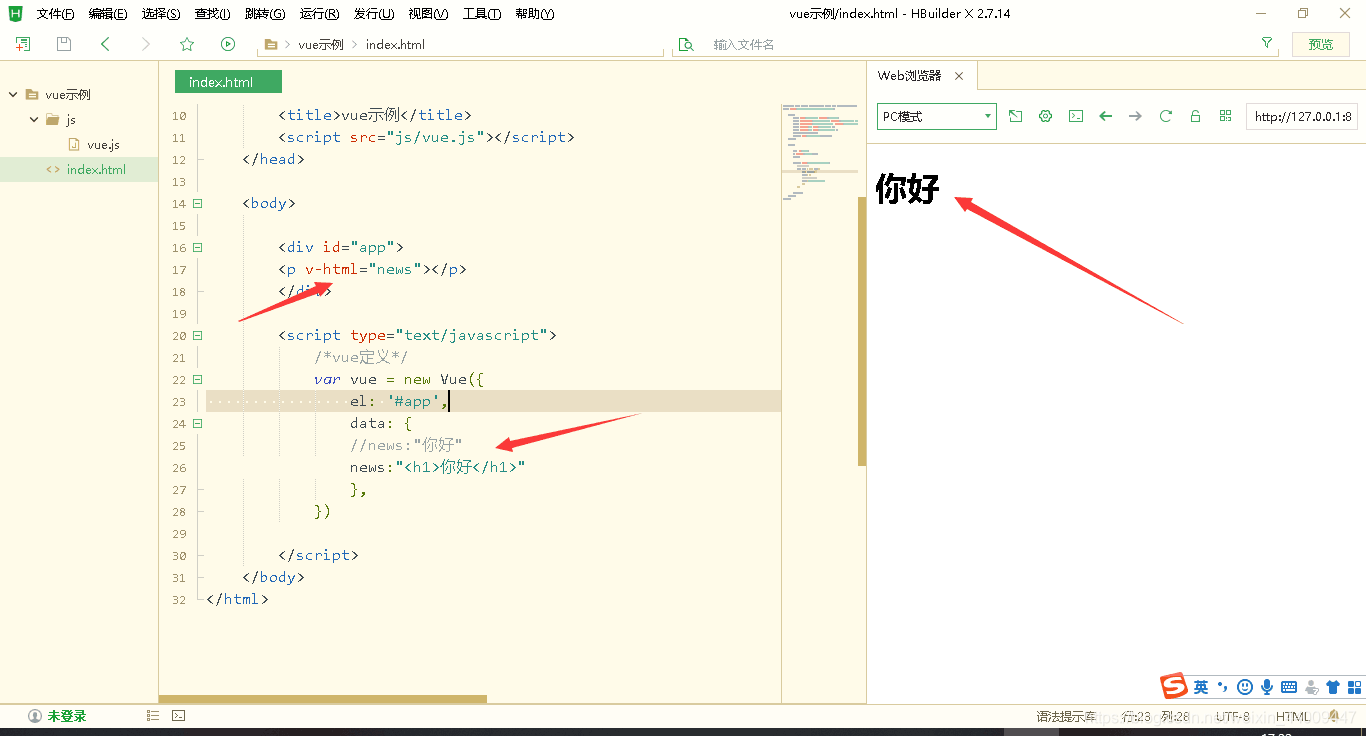
Task: Select the index.html editor tab
Action: pos(228,82)
